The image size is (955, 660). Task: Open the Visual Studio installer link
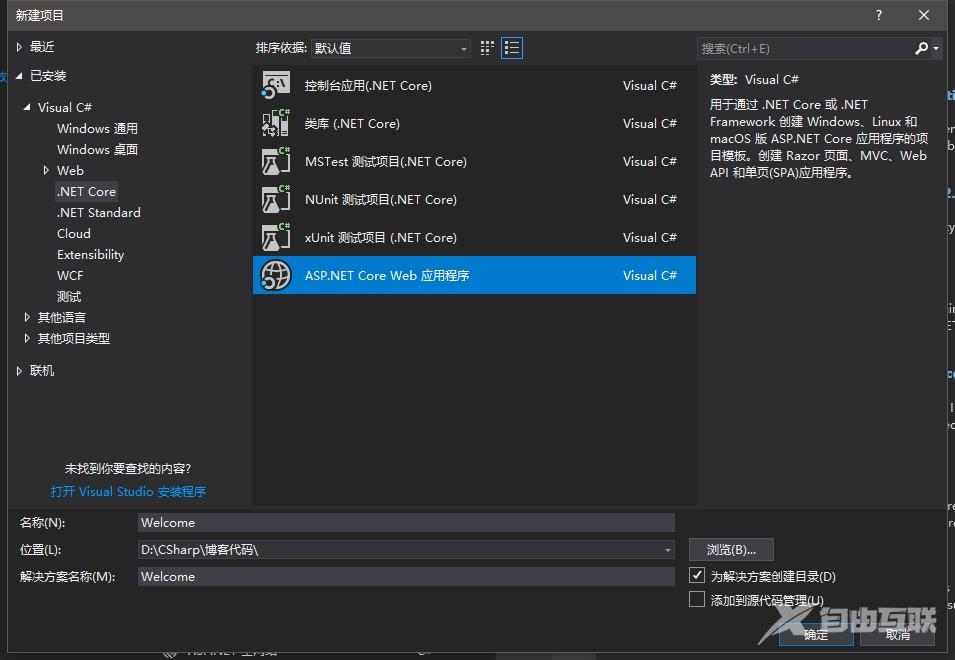128,492
